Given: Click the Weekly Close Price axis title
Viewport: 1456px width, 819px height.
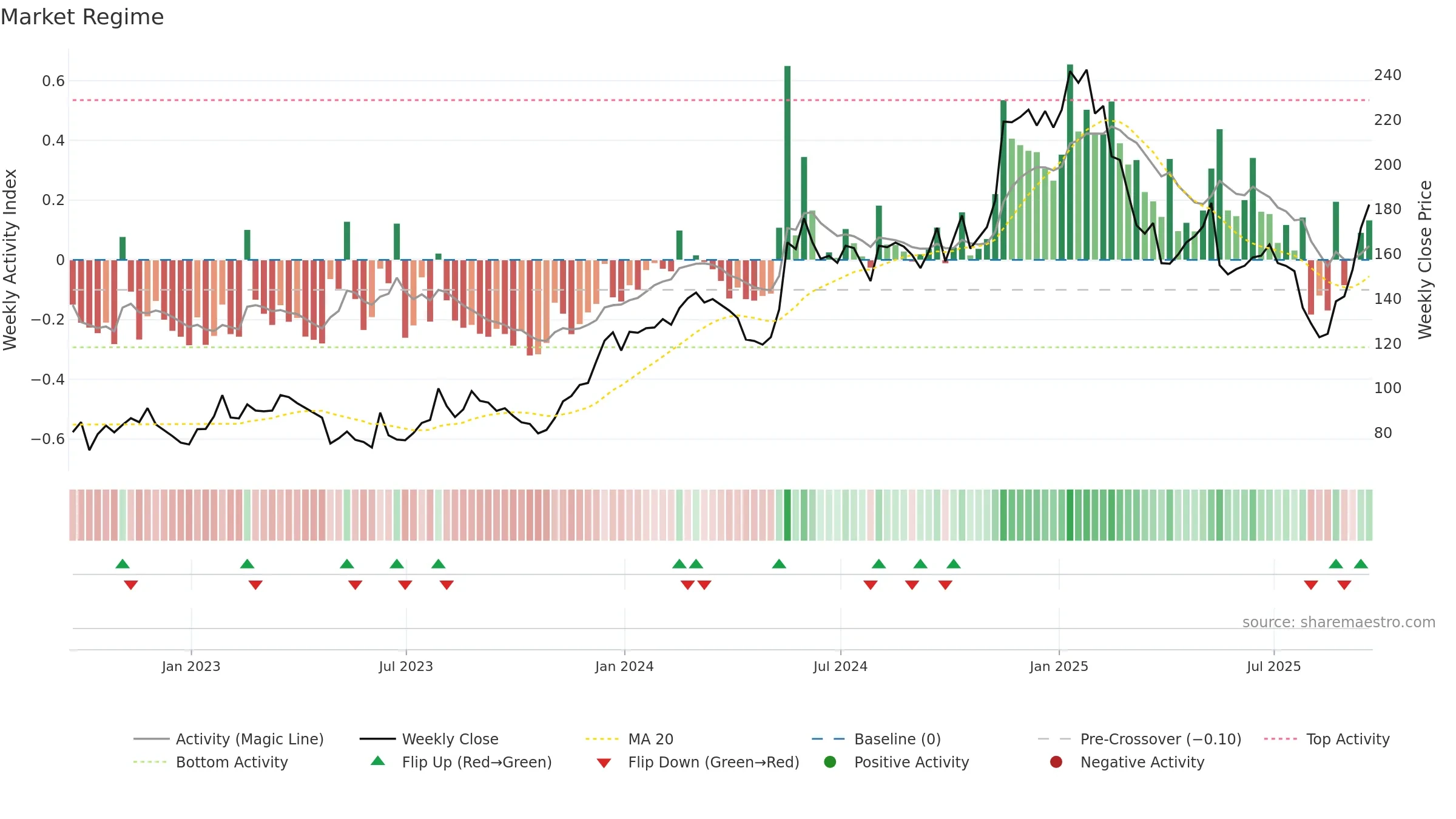Looking at the screenshot, I should 1425,260.
